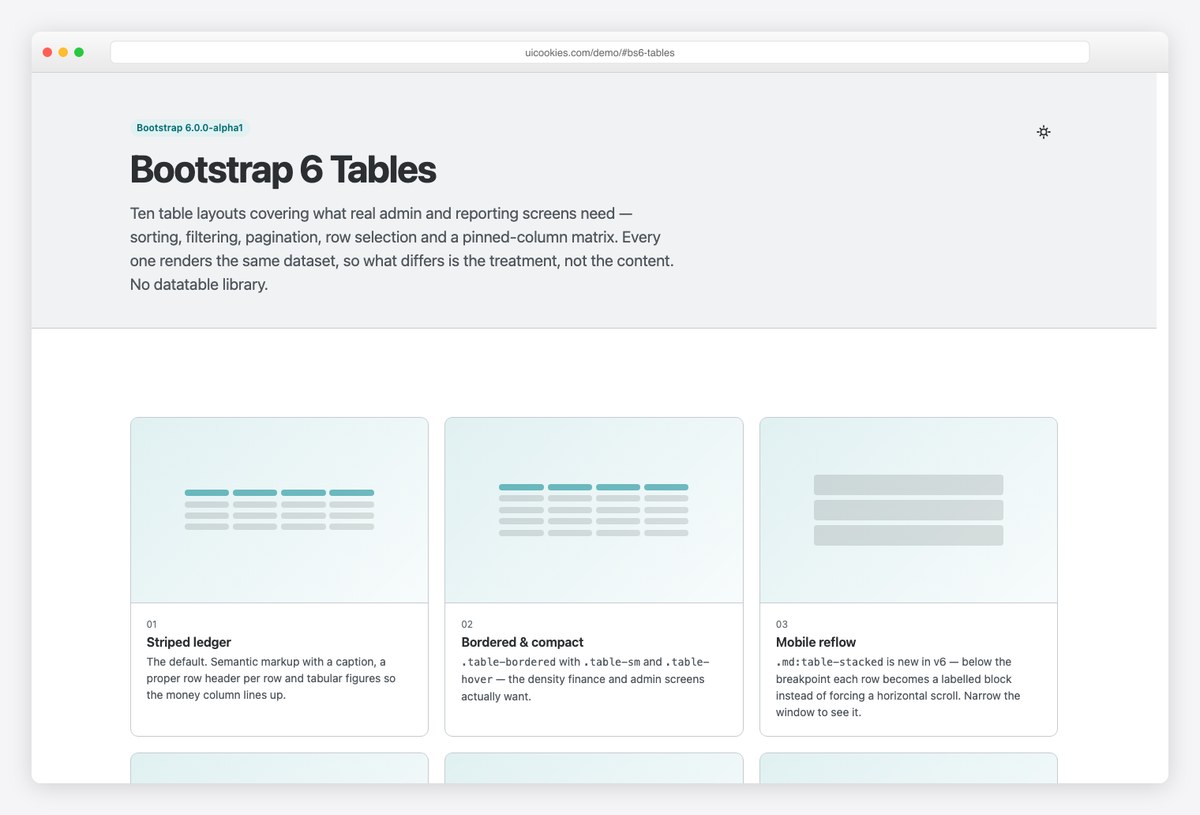Click the Mobile reflow title
This screenshot has width=1200, height=815.
tap(816, 642)
